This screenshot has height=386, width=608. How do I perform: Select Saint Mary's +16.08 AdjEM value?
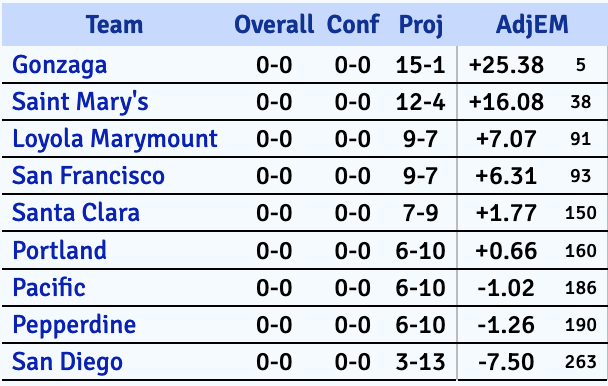tap(506, 102)
